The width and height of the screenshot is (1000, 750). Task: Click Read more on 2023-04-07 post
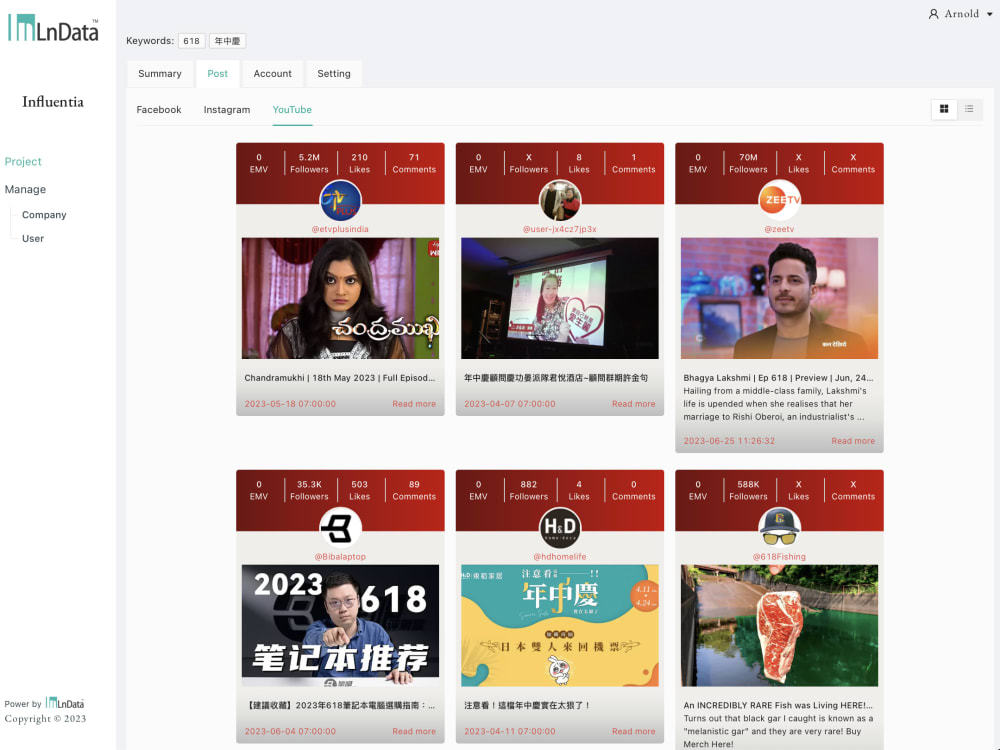click(633, 404)
